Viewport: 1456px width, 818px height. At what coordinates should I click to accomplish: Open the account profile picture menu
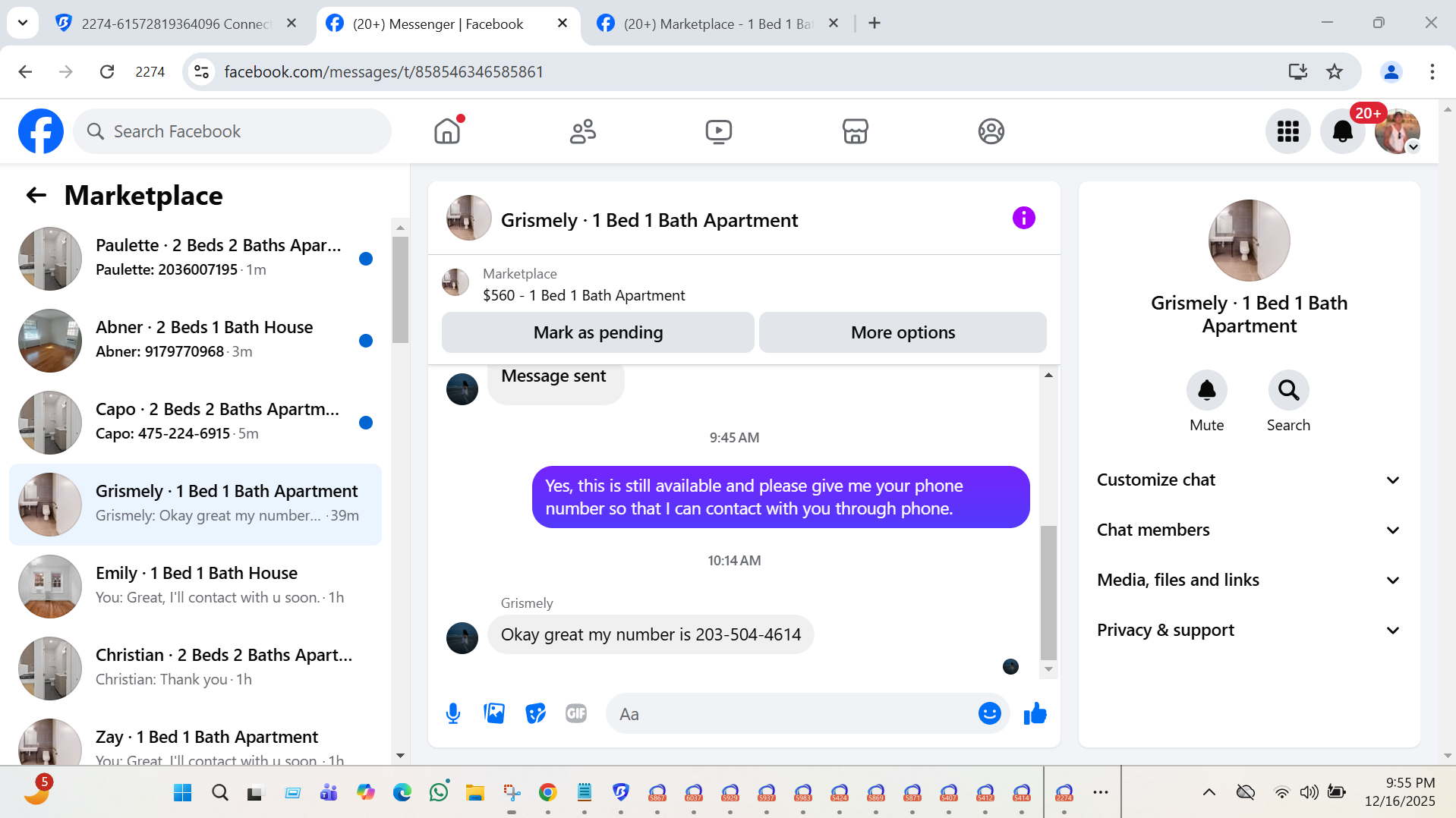[x=1397, y=131]
